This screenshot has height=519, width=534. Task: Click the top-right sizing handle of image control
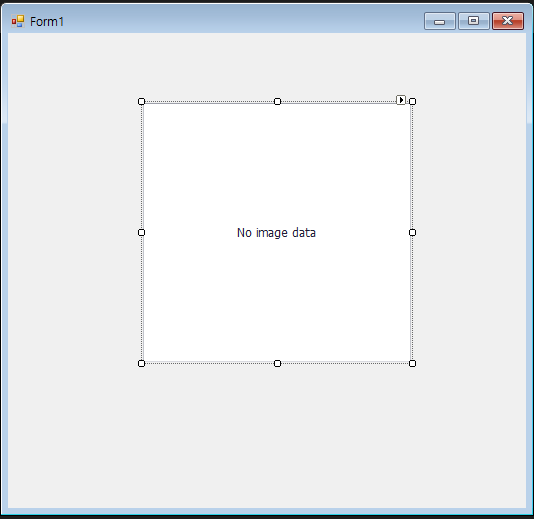(412, 101)
